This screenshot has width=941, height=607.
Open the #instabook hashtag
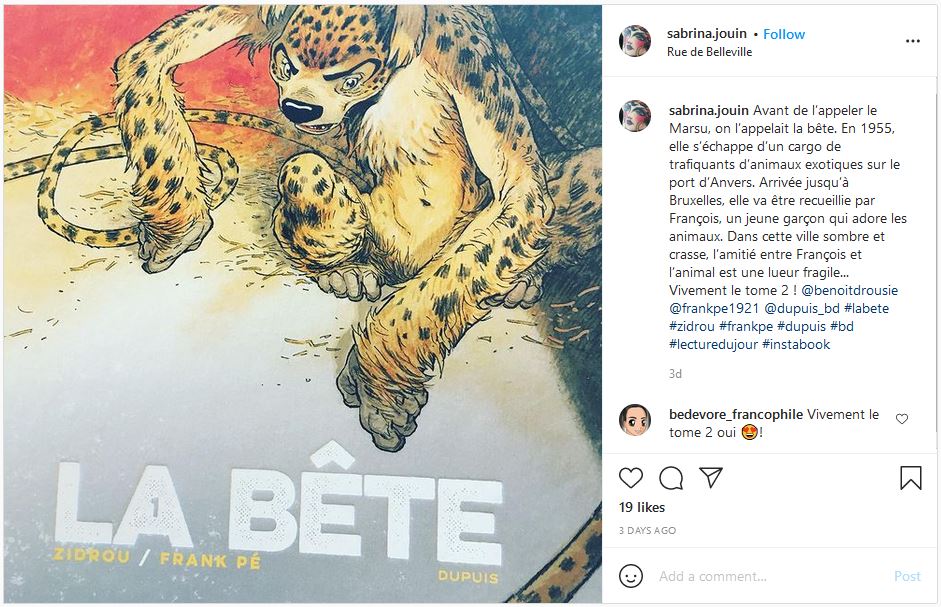point(796,344)
